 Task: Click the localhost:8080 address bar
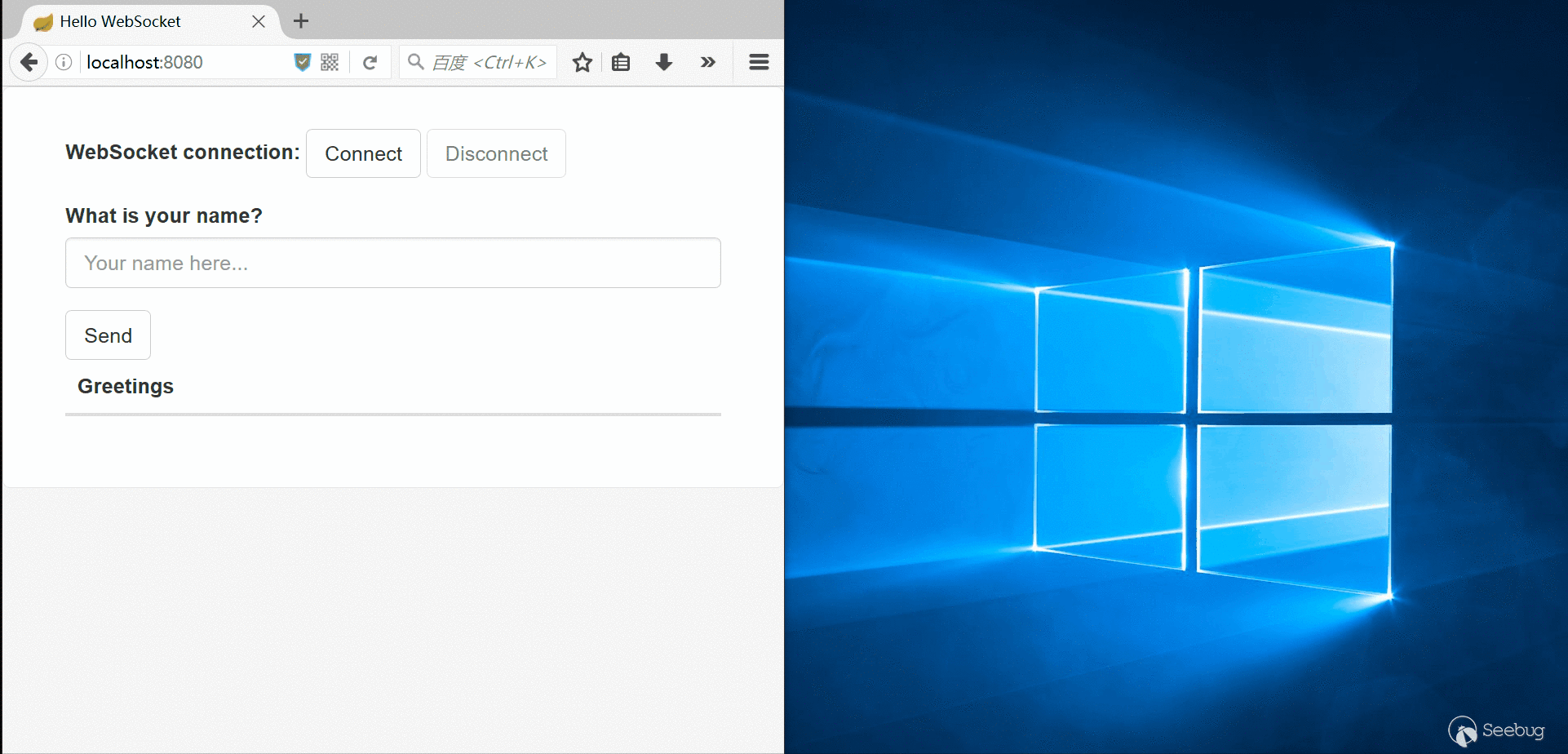coord(184,63)
